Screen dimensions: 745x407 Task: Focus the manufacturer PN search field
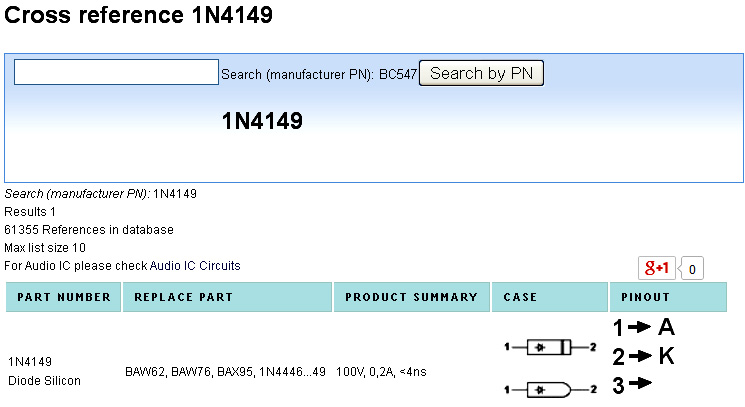coord(116,72)
